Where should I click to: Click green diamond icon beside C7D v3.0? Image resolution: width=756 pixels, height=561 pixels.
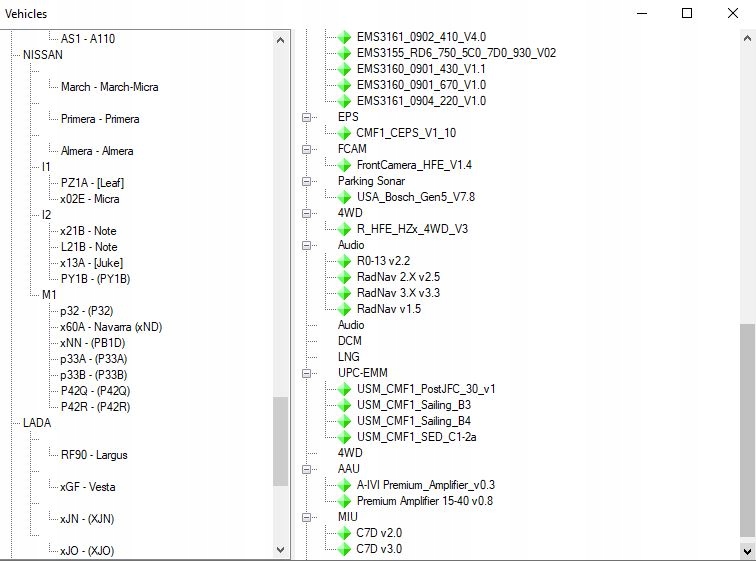point(344,549)
